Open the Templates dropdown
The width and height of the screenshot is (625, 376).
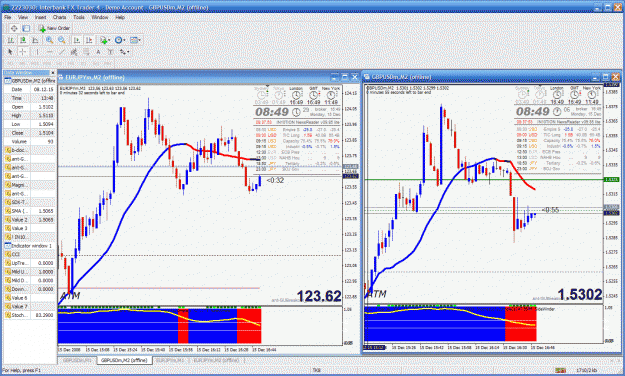pos(135,40)
